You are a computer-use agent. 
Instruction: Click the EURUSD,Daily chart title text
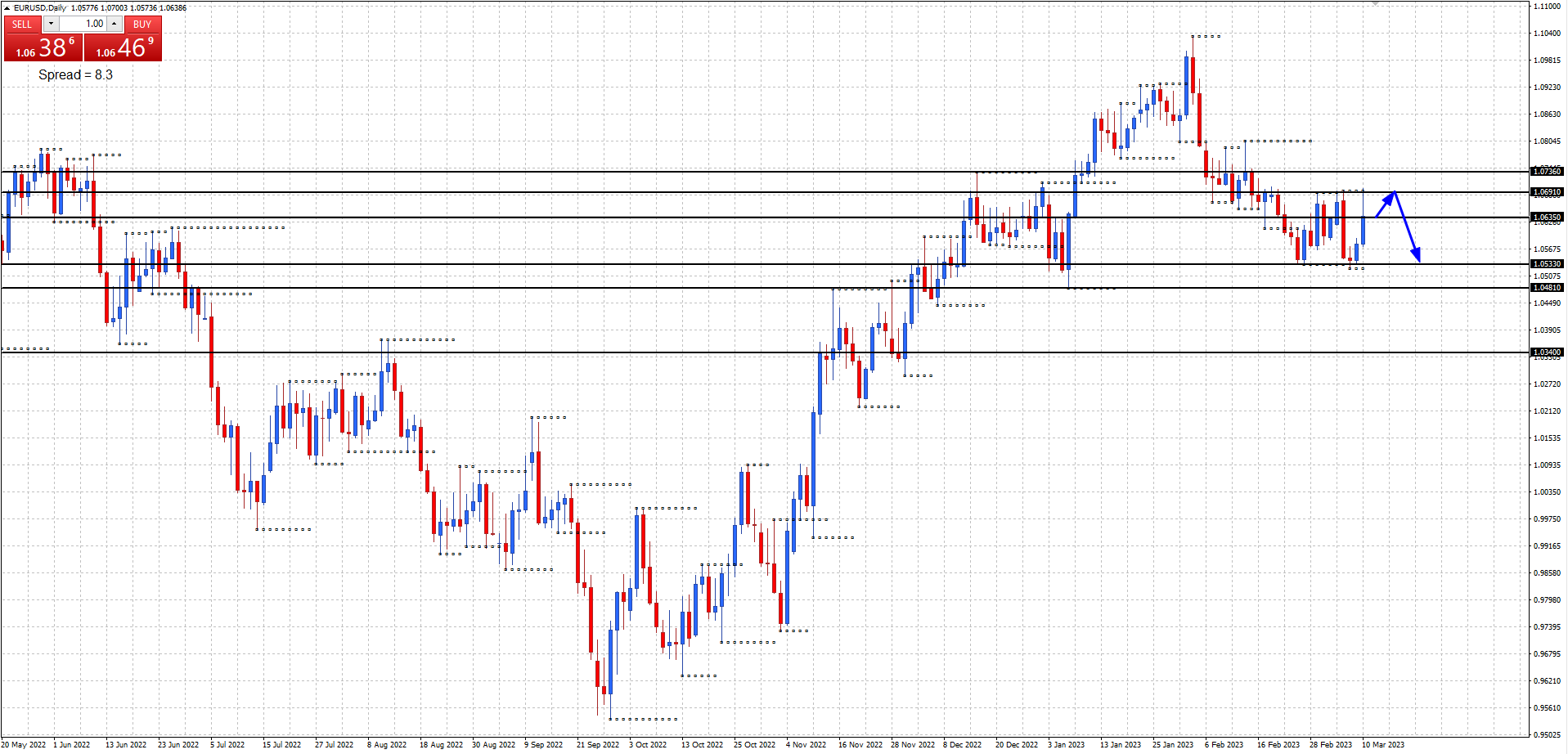click(x=39, y=8)
